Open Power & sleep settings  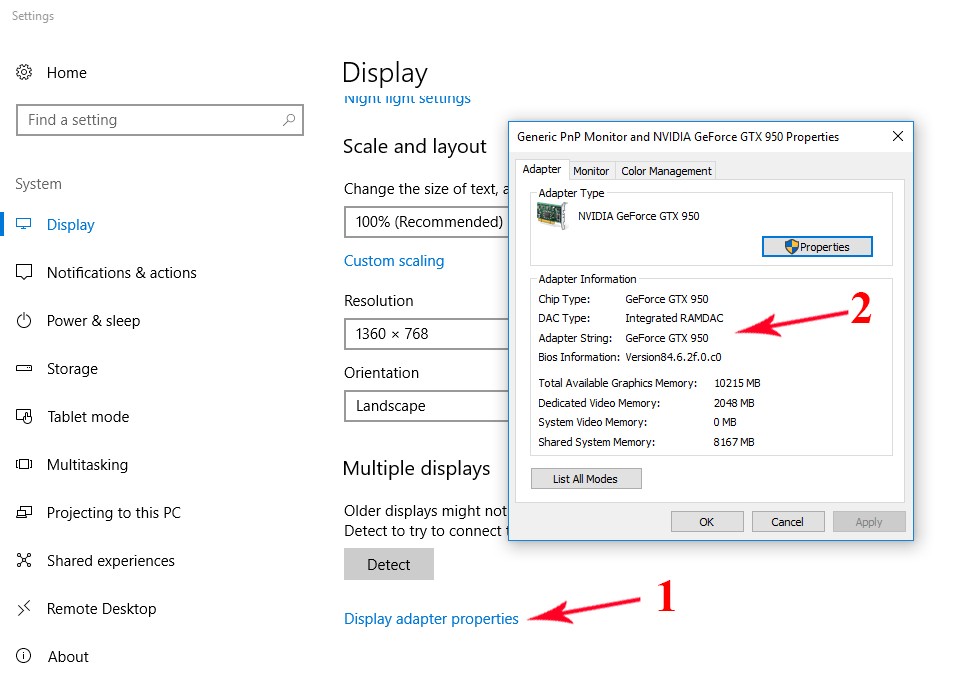[93, 321]
